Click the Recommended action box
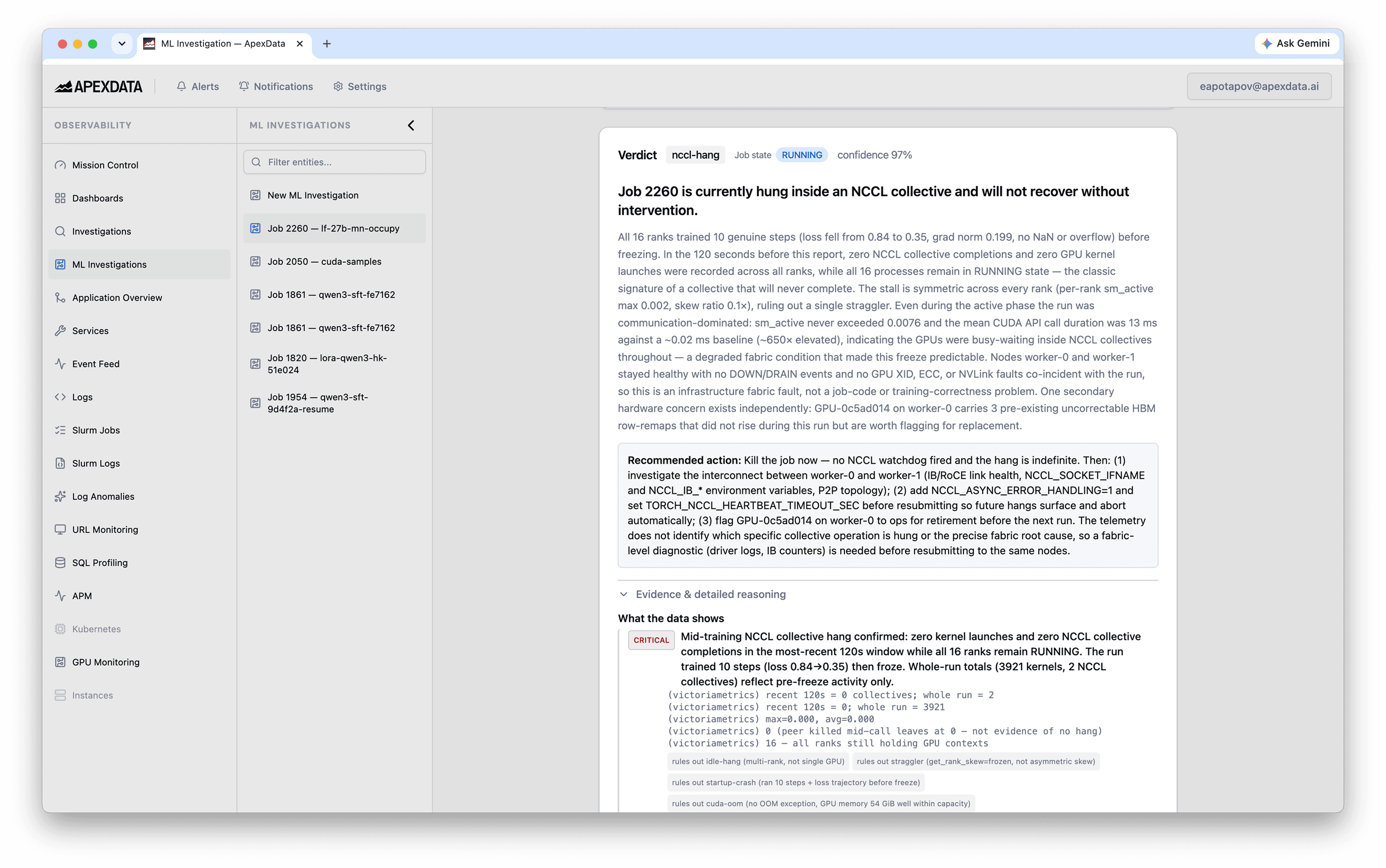This screenshot has width=1386, height=868. click(x=888, y=505)
